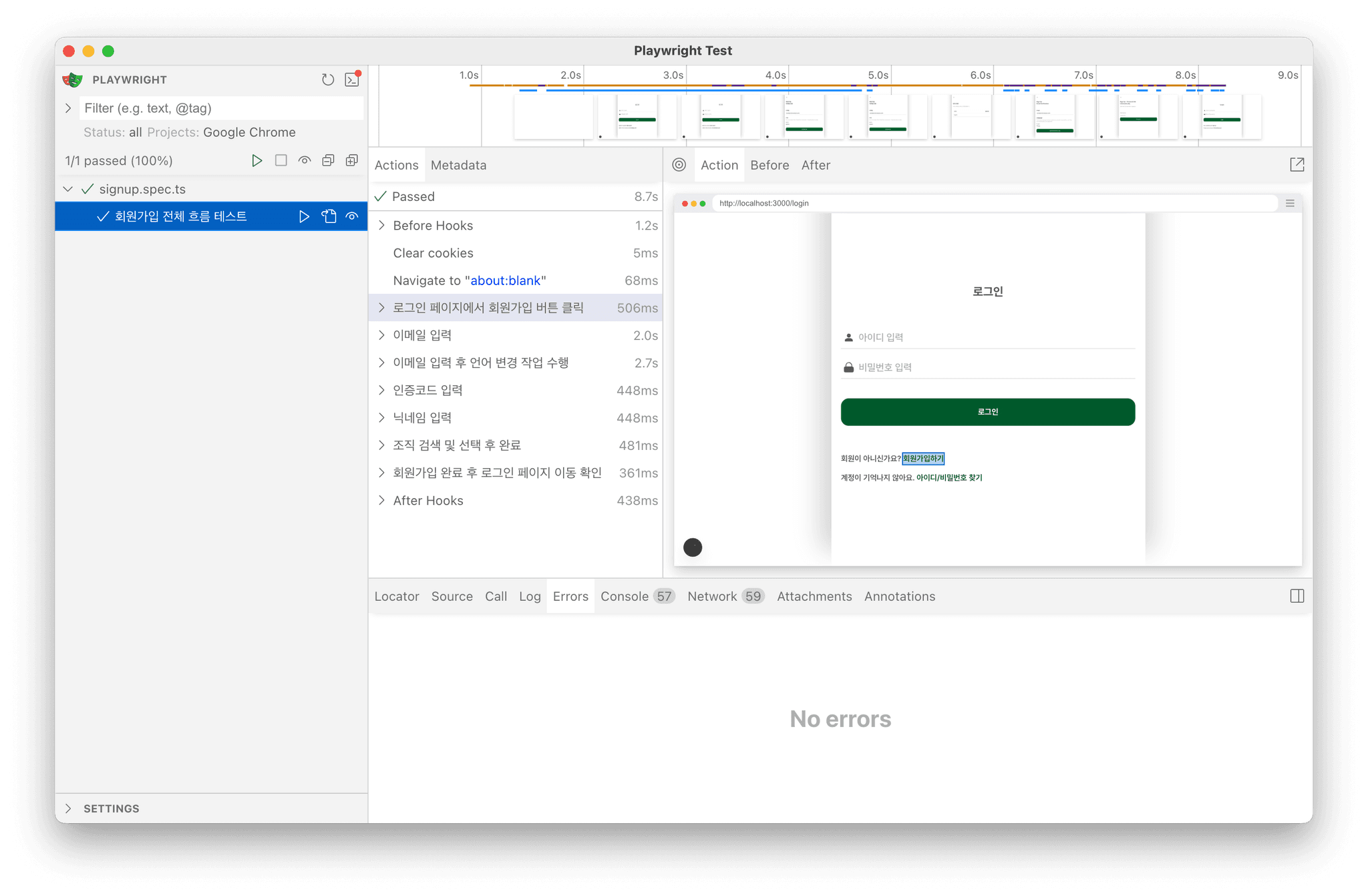This screenshot has height=896, width=1368.
Task: Switch to the Console tab
Action: (625, 596)
